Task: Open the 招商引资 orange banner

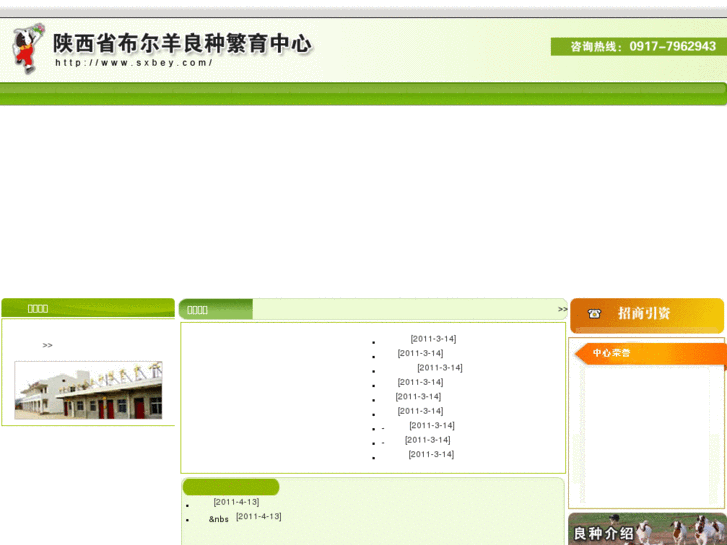Action: [x=647, y=315]
